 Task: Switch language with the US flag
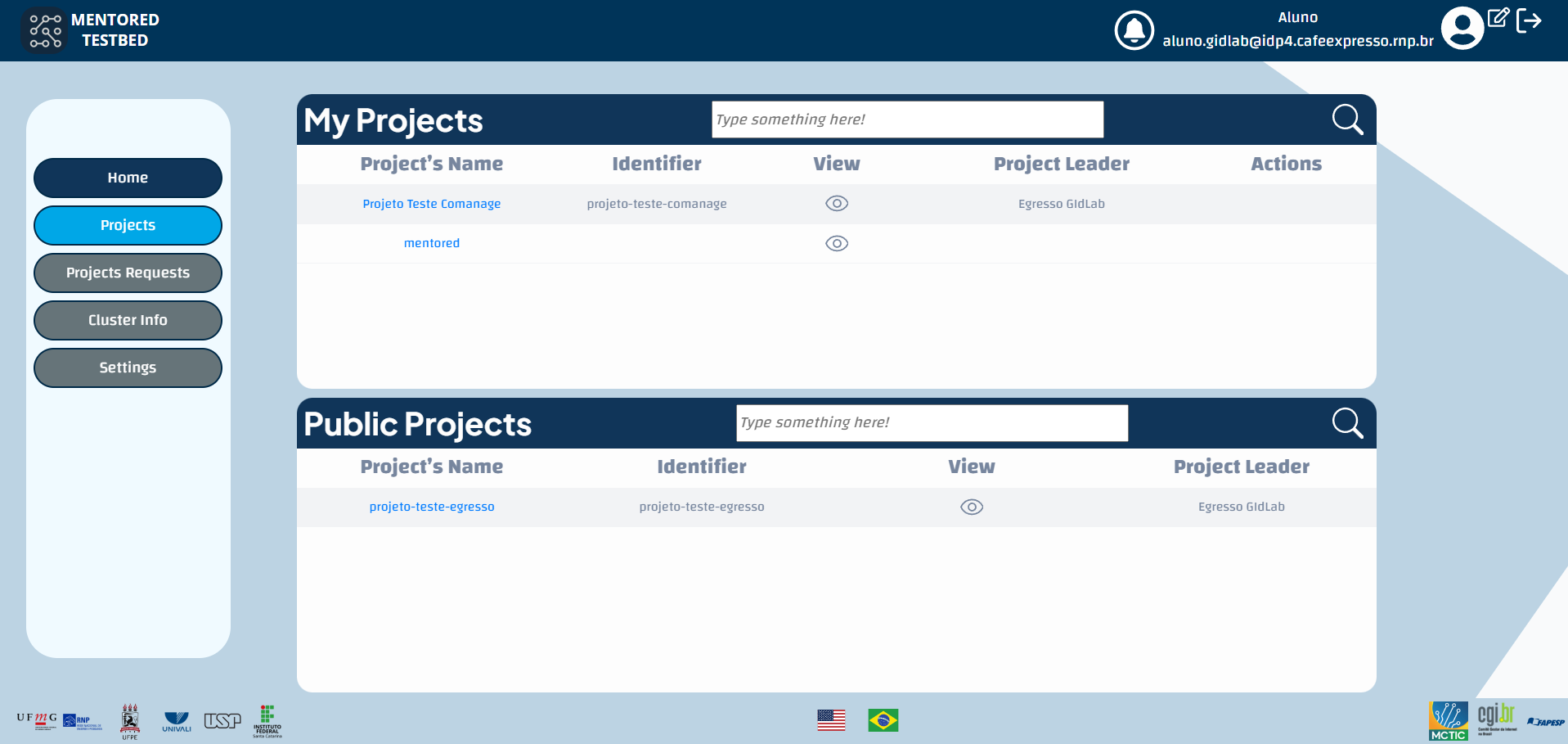coord(832,721)
